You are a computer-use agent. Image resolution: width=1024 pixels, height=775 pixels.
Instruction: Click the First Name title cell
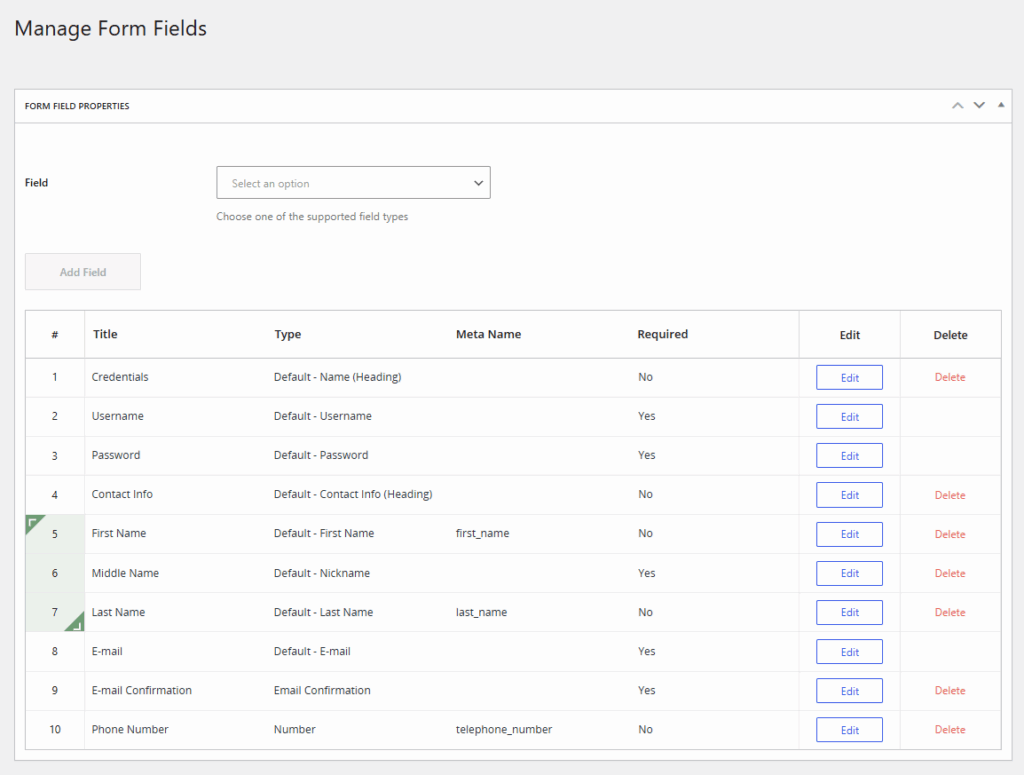(119, 533)
